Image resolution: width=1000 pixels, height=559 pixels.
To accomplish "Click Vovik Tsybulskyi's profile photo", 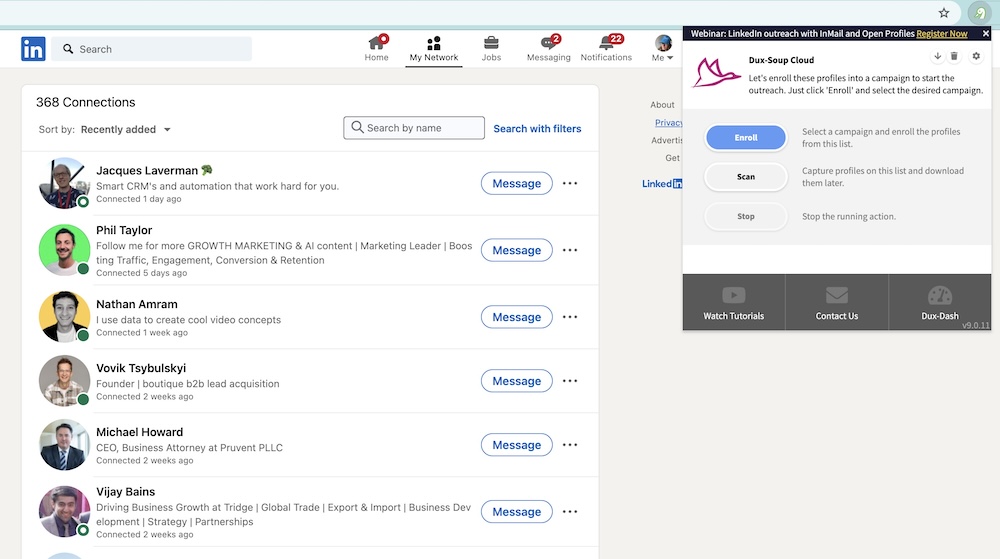I will point(64,381).
